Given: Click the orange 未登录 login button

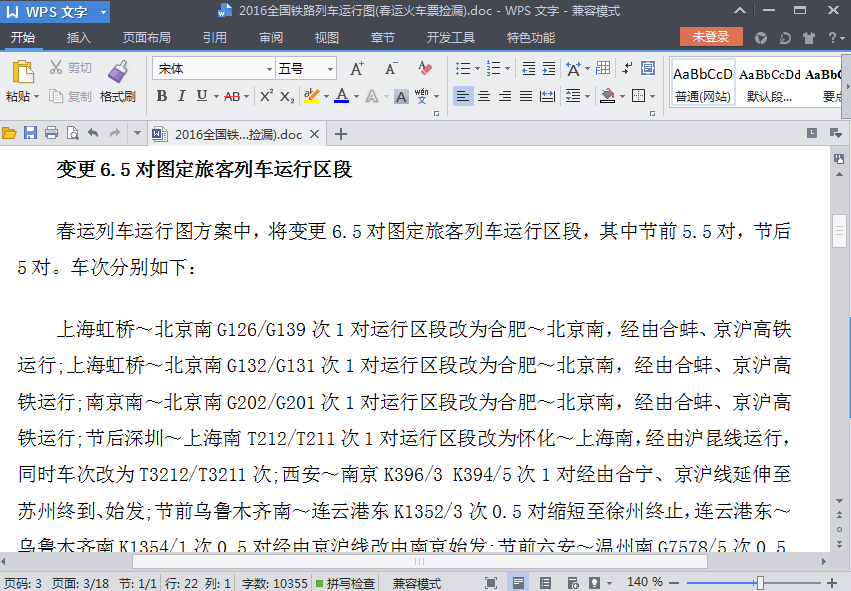Looking at the screenshot, I should tap(710, 36).
